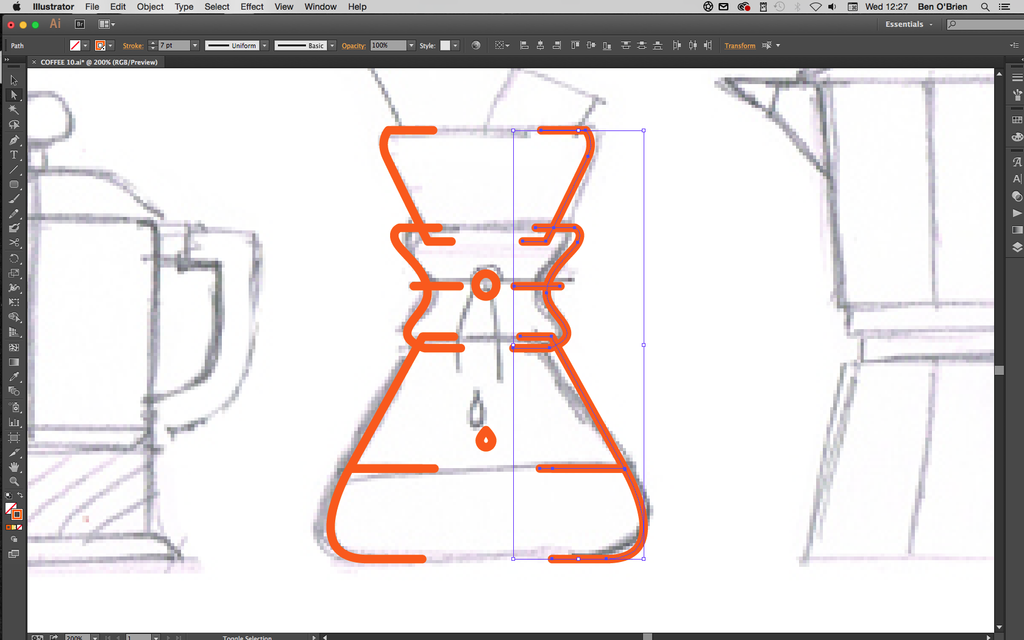Select the Zoom tool

click(14, 481)
